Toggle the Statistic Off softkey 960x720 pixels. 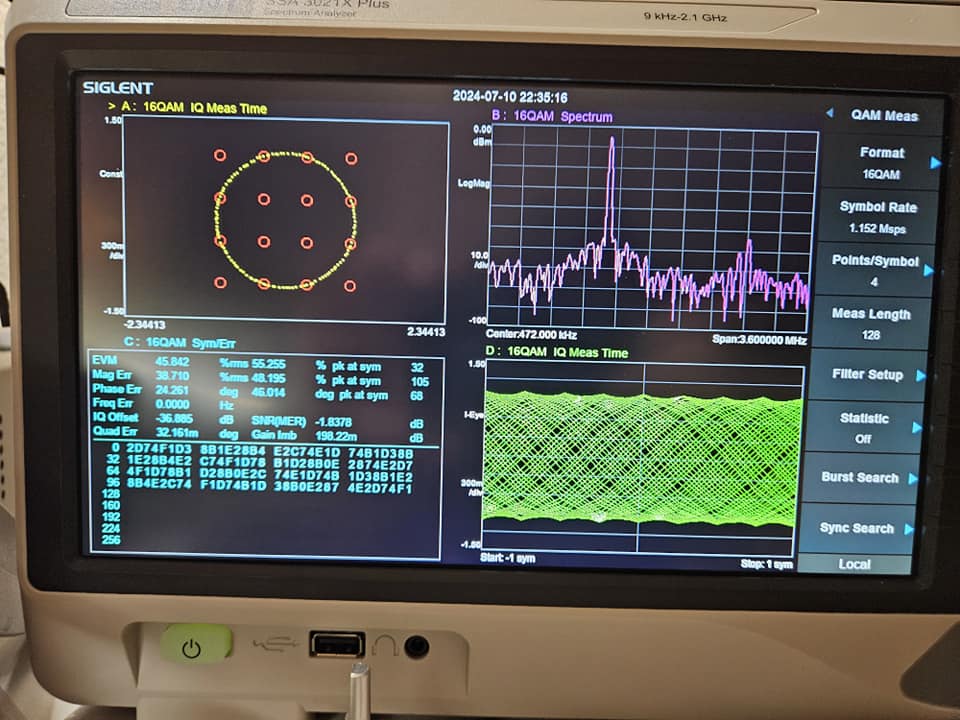click(x=863, y=428)
